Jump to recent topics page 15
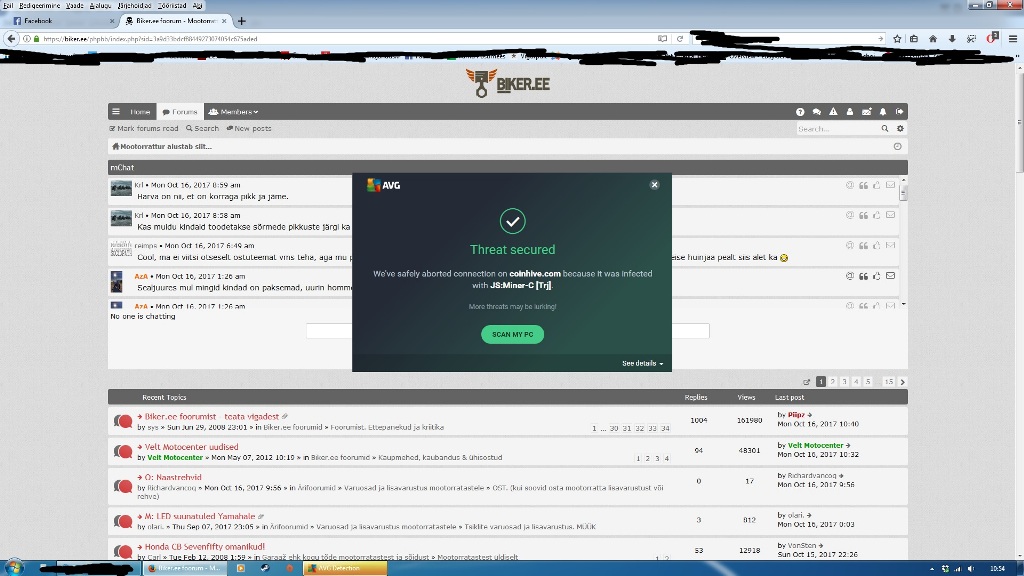The height and width of the screenshot is (576, 1024). 889,381
